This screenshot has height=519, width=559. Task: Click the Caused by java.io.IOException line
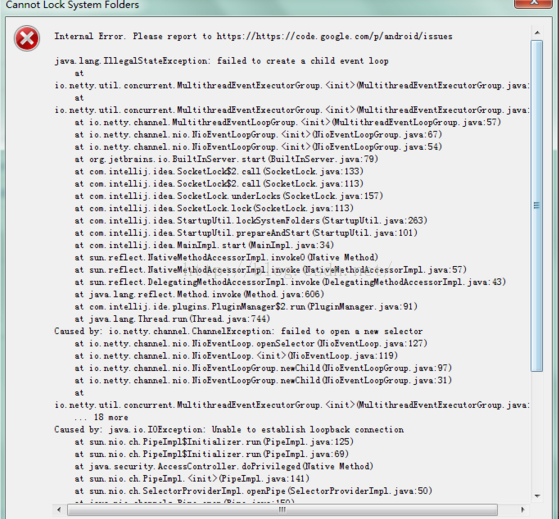(x=229, y=430)
